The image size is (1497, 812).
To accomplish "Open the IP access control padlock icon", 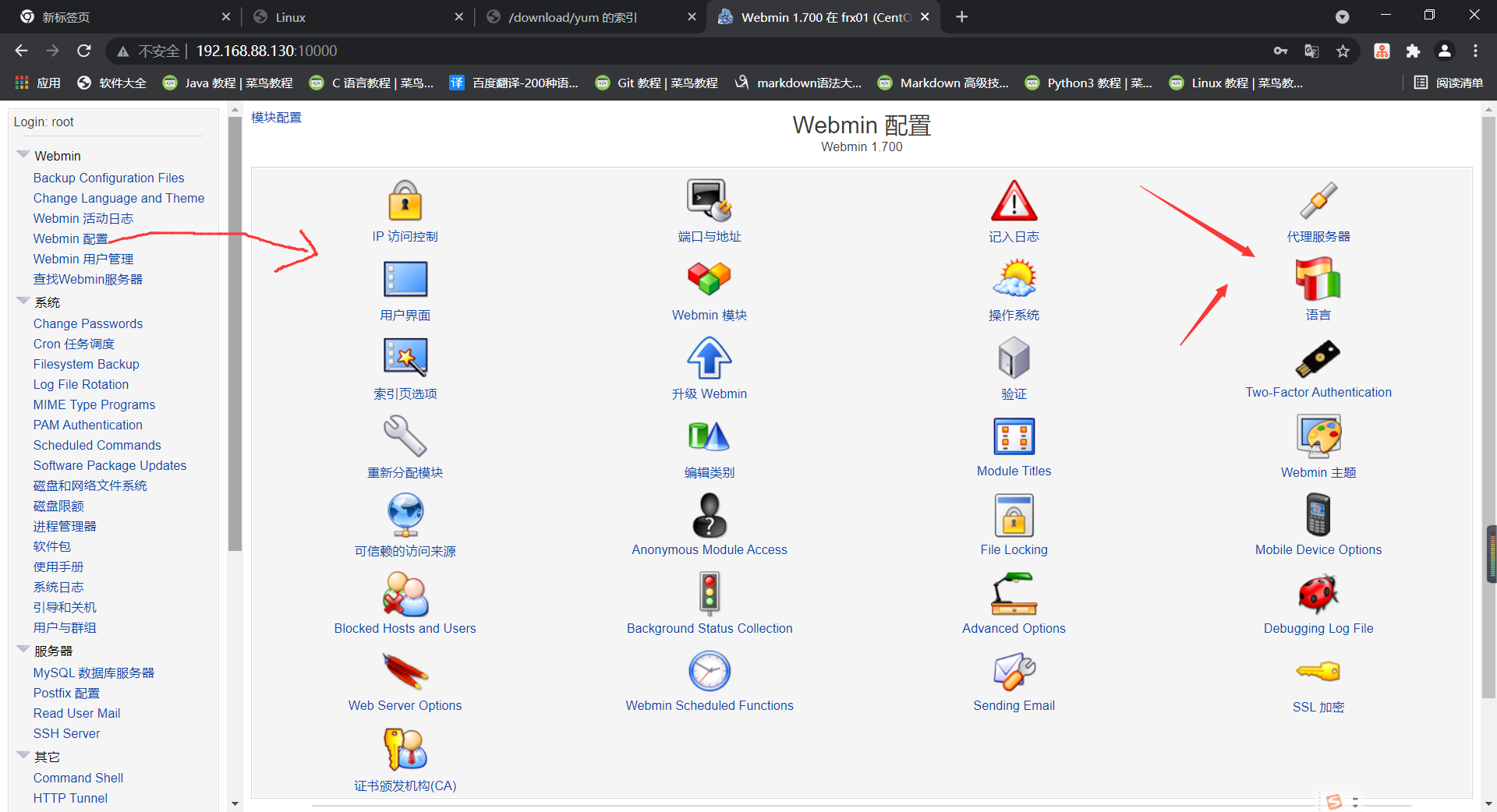I will click(405, 201).
